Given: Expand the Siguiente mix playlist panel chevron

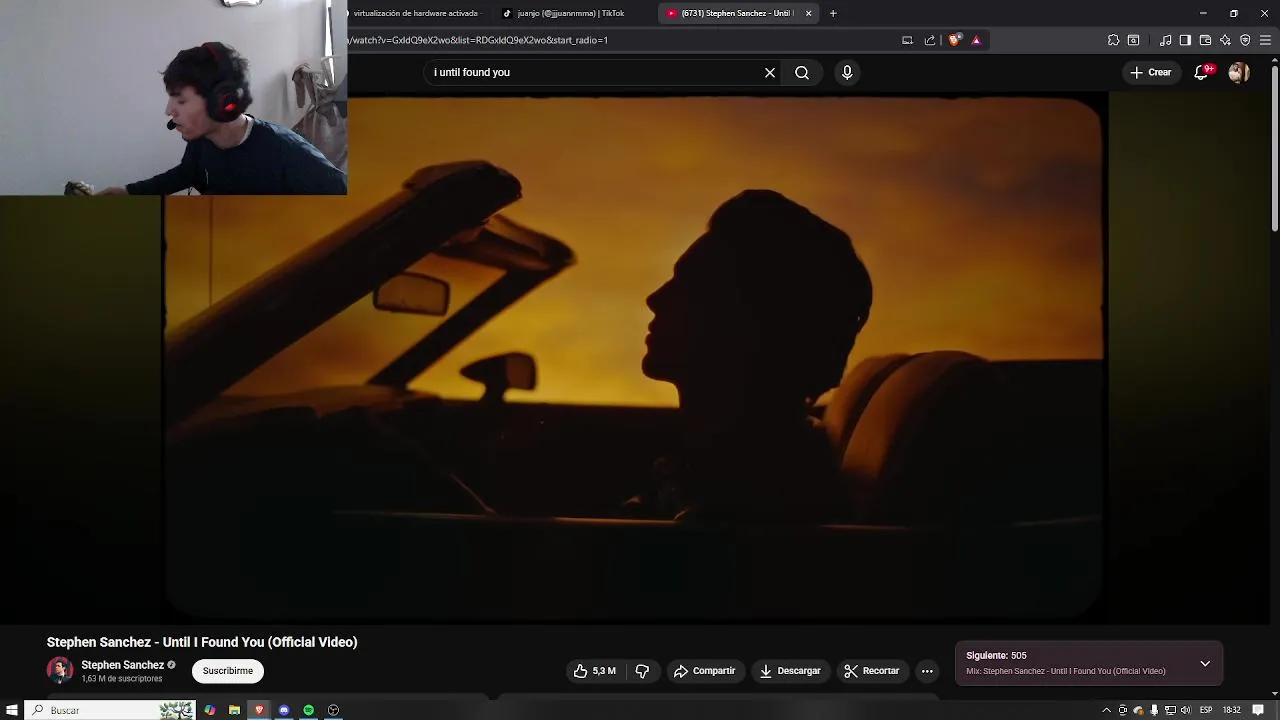Looking at the screenshot, I should [1205, 664].
